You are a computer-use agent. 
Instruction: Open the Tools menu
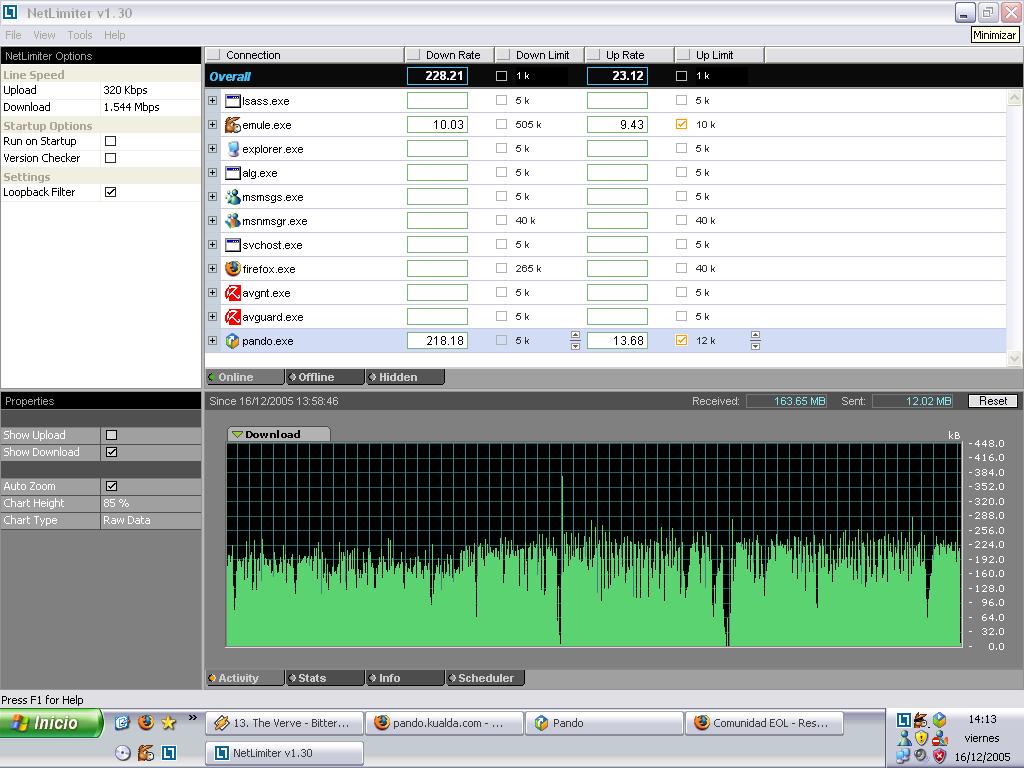pos(80,35)
